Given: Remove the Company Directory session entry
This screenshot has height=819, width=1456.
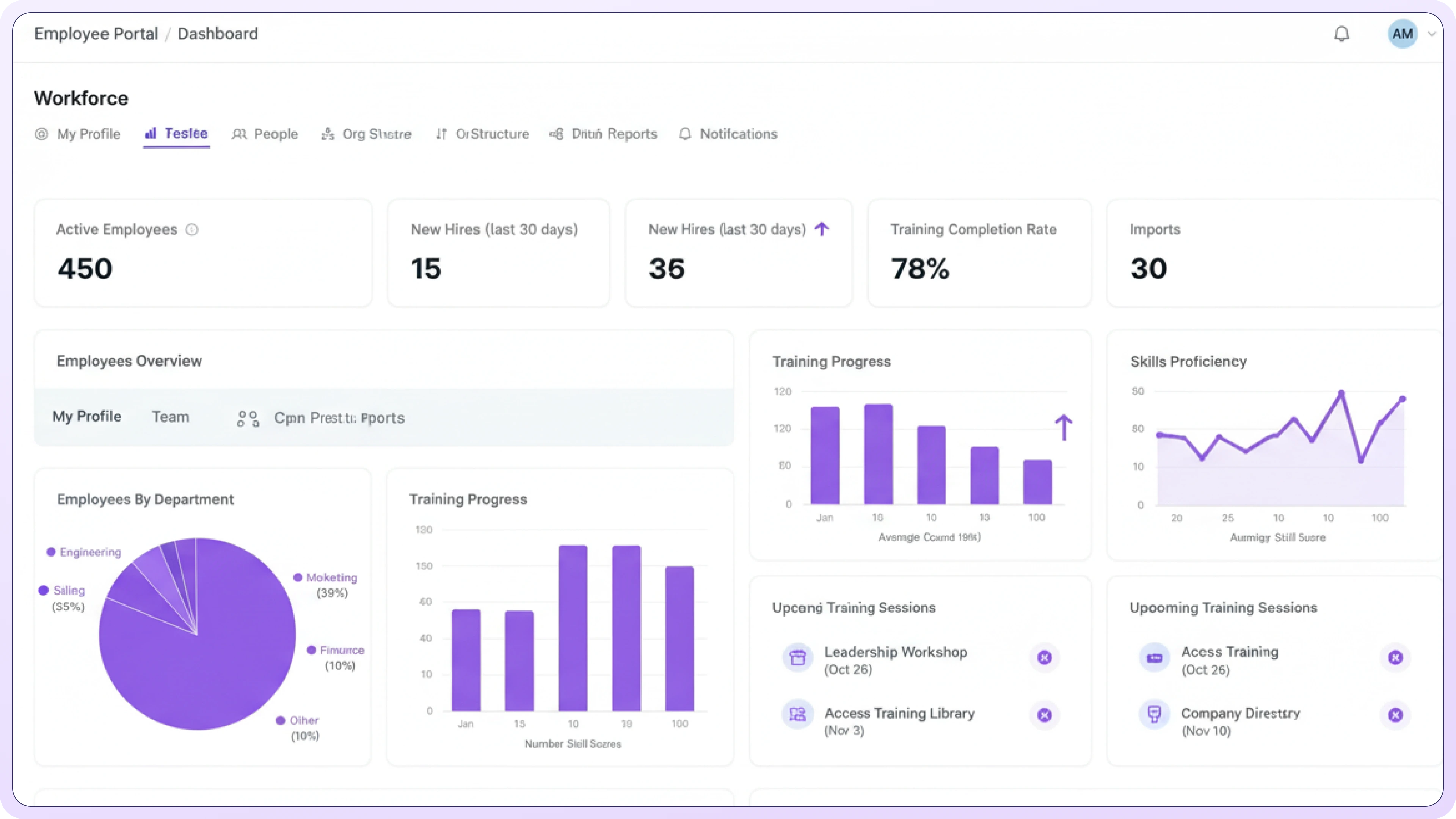Looking at the screenshot, I should (1395, 715).
